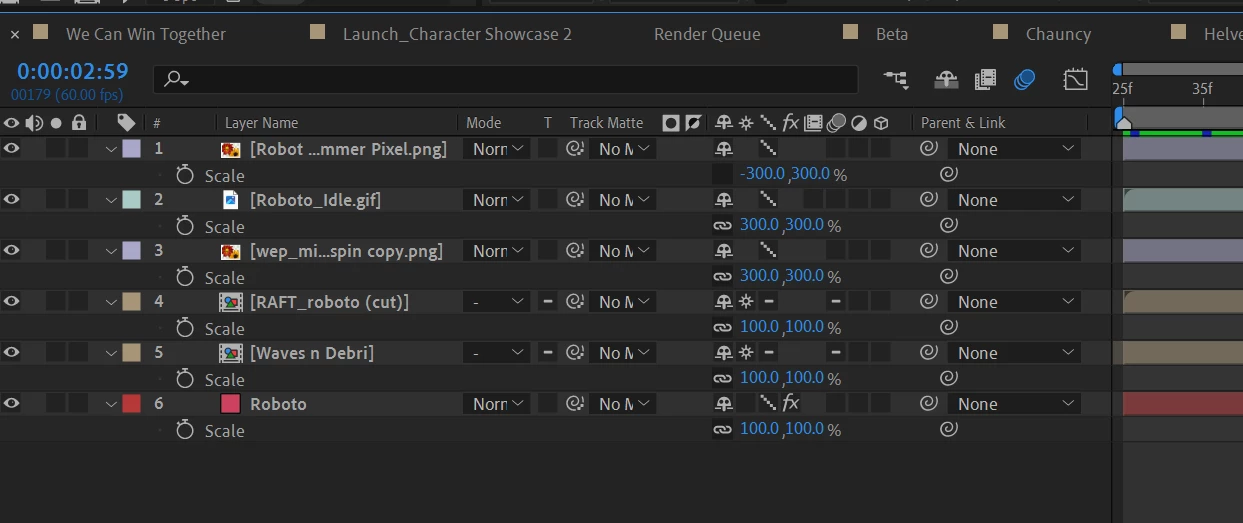Viewport: 1243px width, 523px height.
Task: Hide the Robot mmer Pixel.png layer
Action: 11,149
